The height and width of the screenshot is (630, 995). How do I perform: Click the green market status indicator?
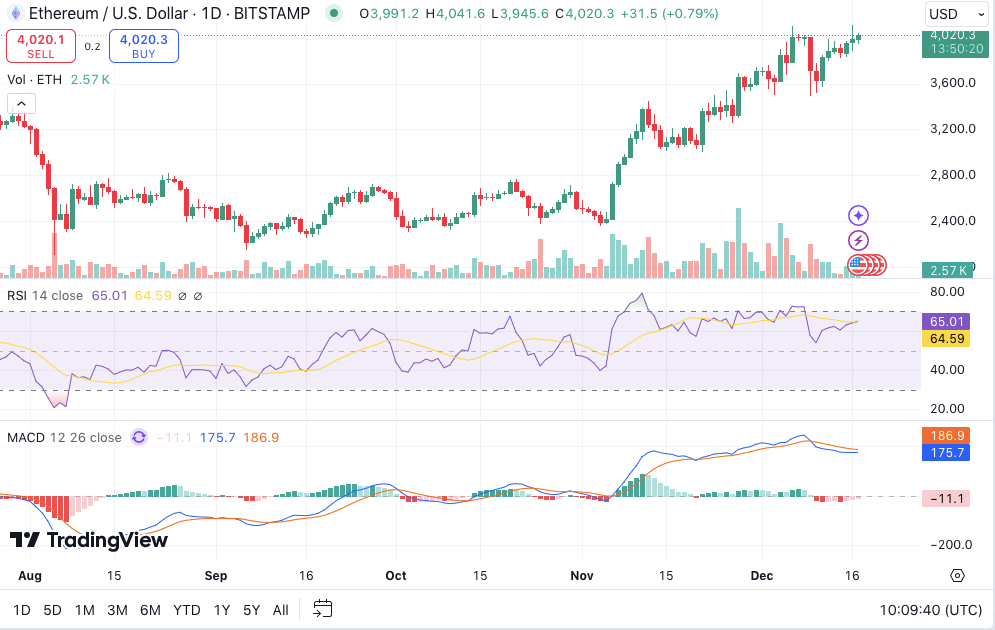point(333,13)
